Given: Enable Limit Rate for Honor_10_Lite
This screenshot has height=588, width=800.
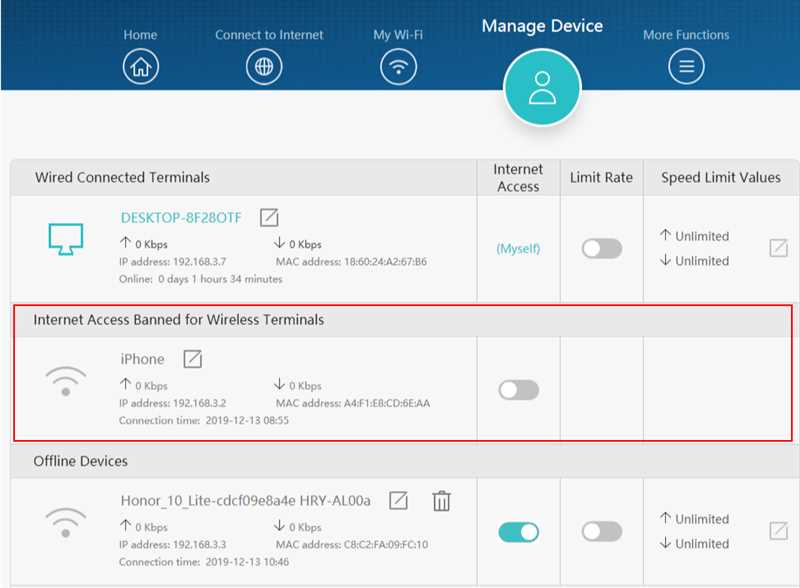Looking at the screenshot, I should pyautogui.click(x=602, y=532).
